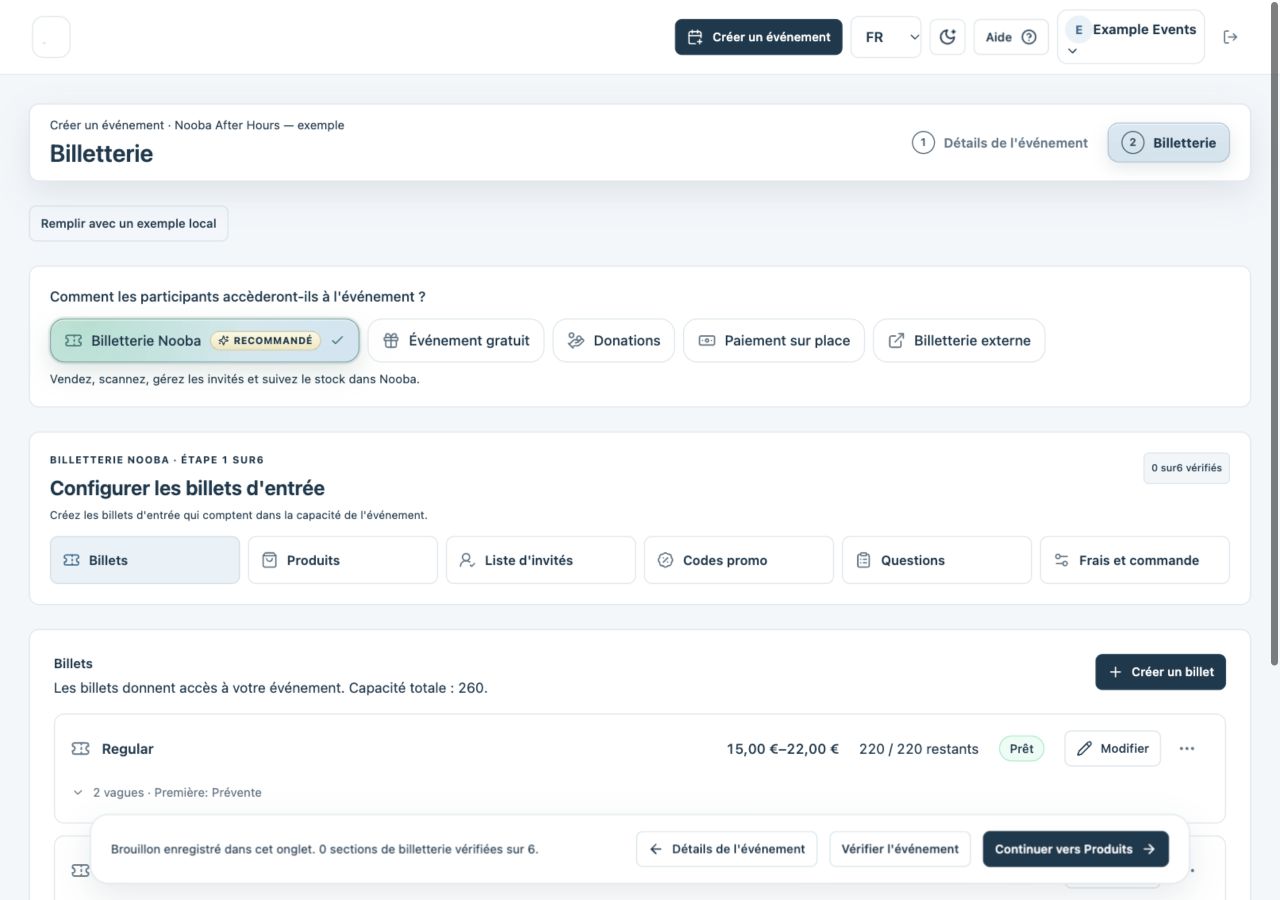Screen dimensions: 1280x900
Task: Select Billetterie externe option
Action: tap(959, 341)
